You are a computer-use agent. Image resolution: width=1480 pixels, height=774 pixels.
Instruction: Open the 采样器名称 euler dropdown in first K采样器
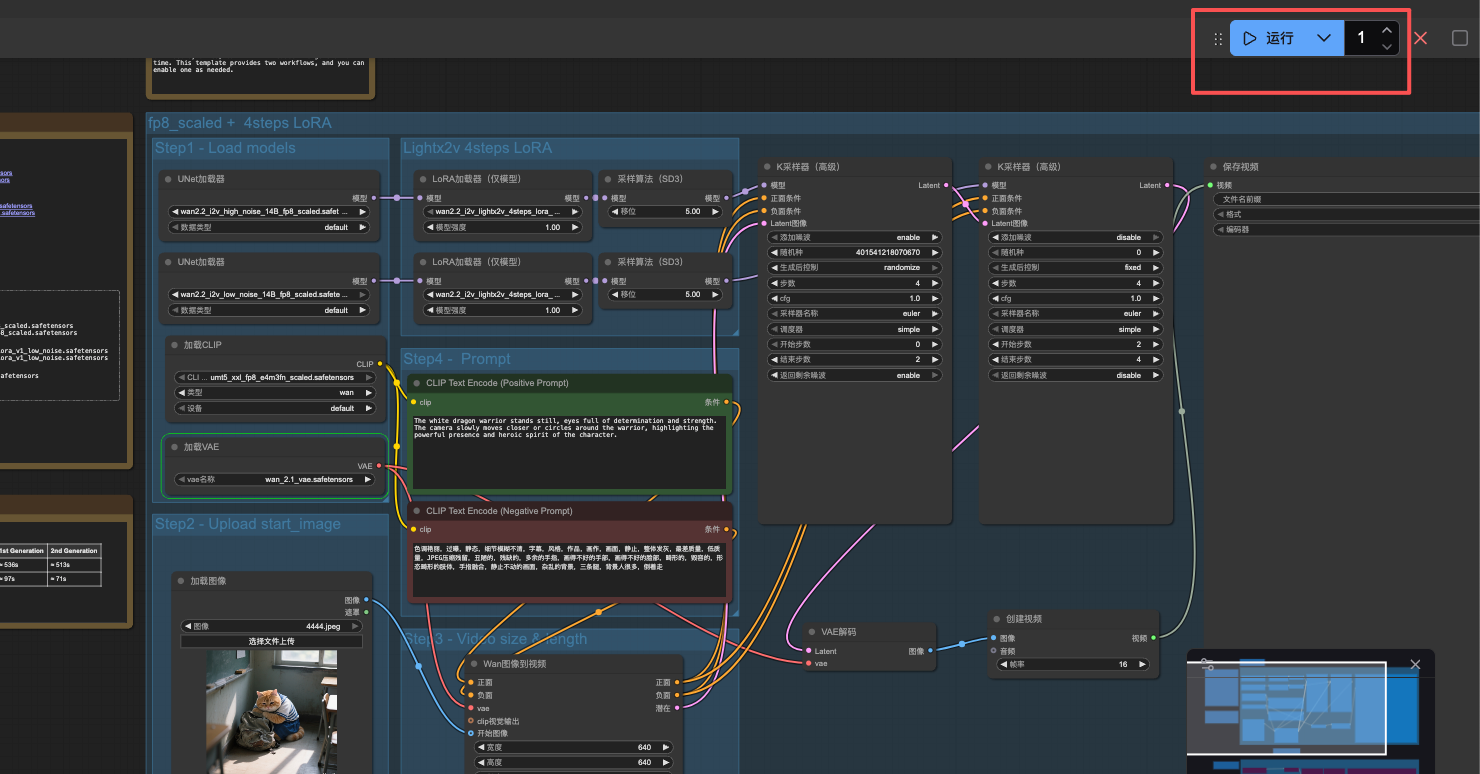(x=855, y=313)
